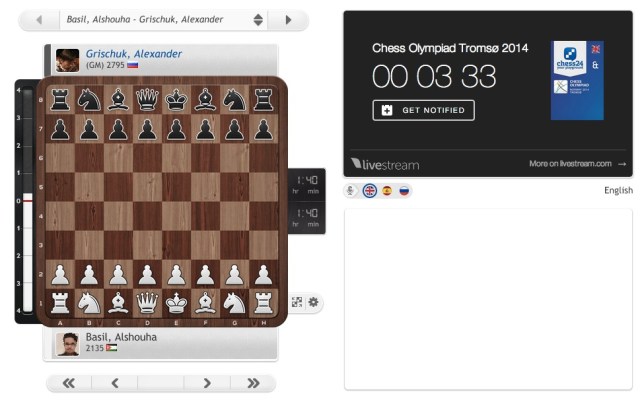Advance one move forward
The width and height of the screenshot is (640, 400).
click(x=207, y=383)
